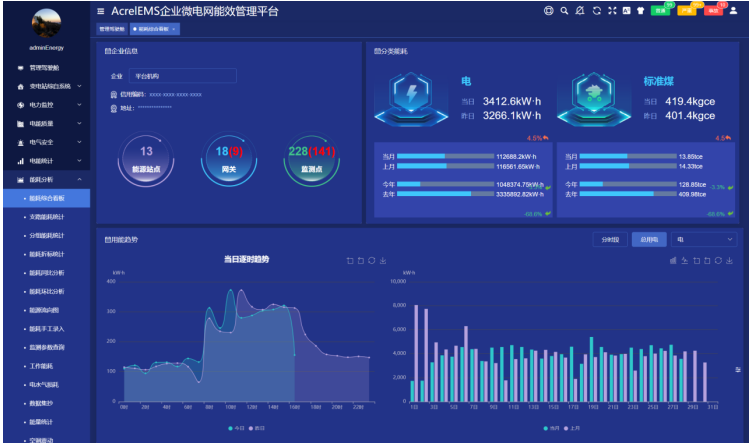Toggle the hamburger menu beside the AcrelEMS title

[x=101, y=11]
